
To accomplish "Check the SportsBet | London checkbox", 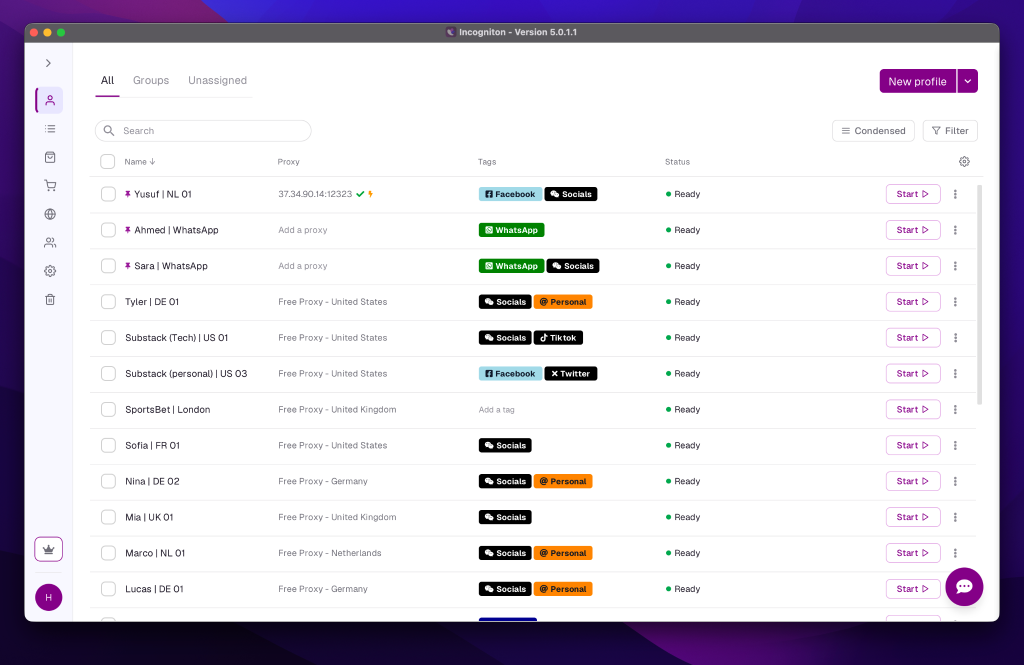I will (108, 410).
